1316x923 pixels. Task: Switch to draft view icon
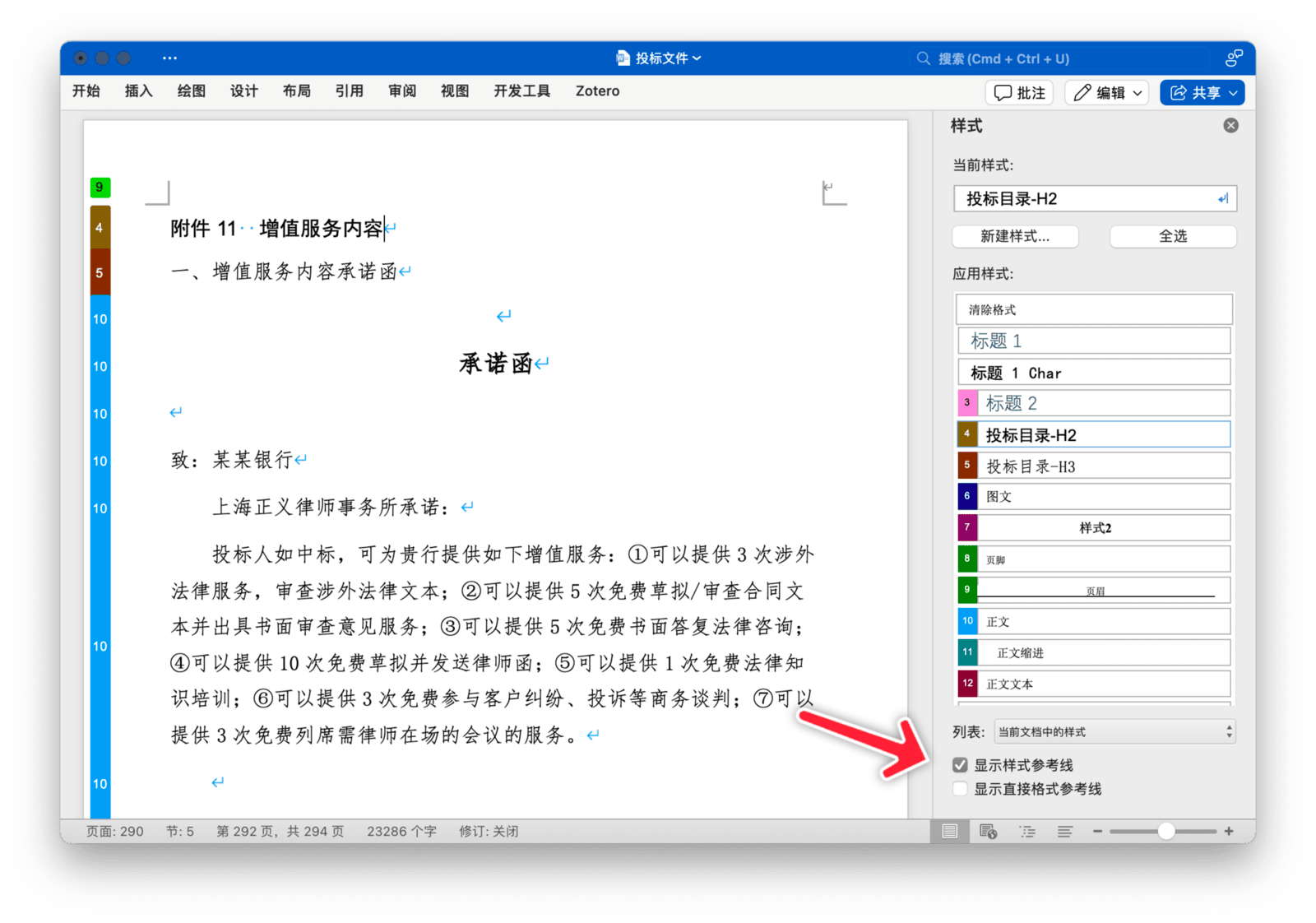(1064, 831)
